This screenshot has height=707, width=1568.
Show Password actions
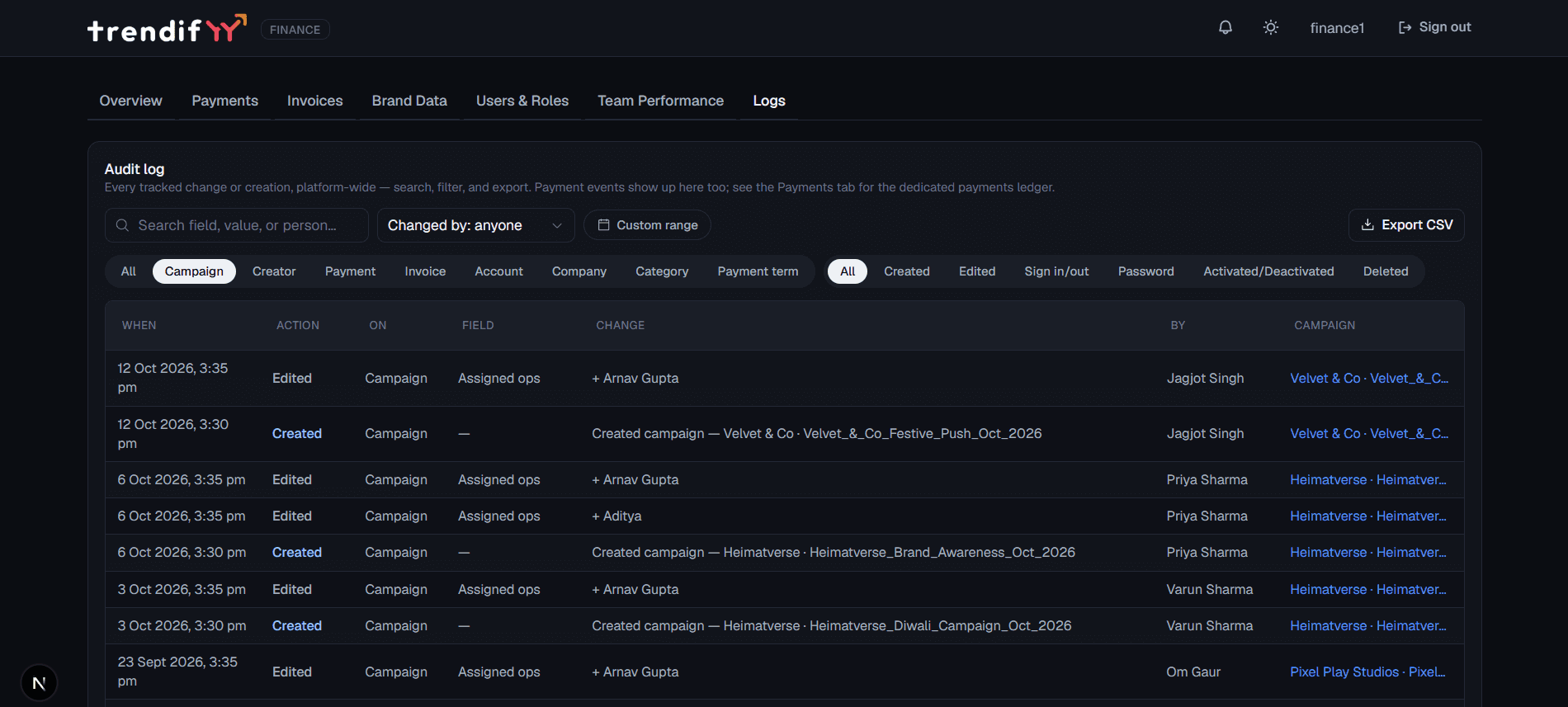pyautogui.click(x=1145, y=271)
